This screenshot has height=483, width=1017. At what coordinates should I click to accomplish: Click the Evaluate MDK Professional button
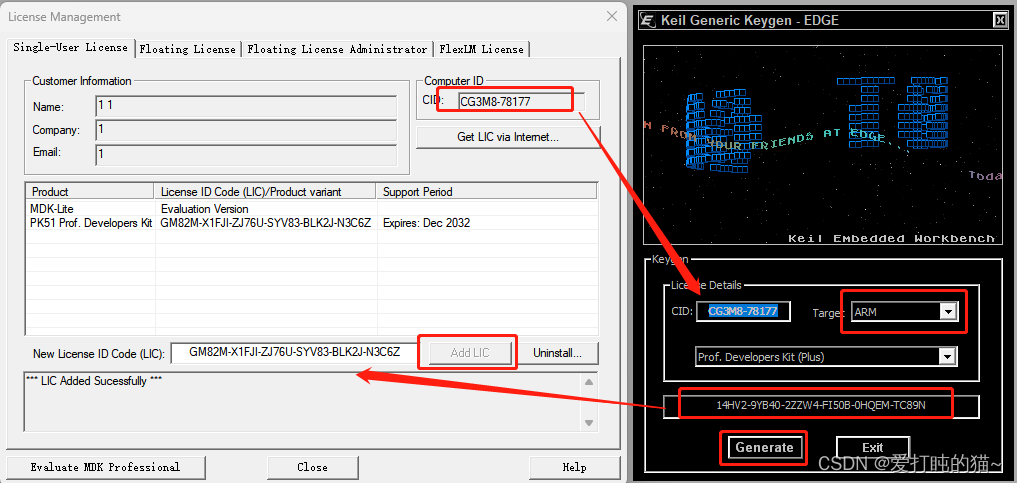pos(105,467)
